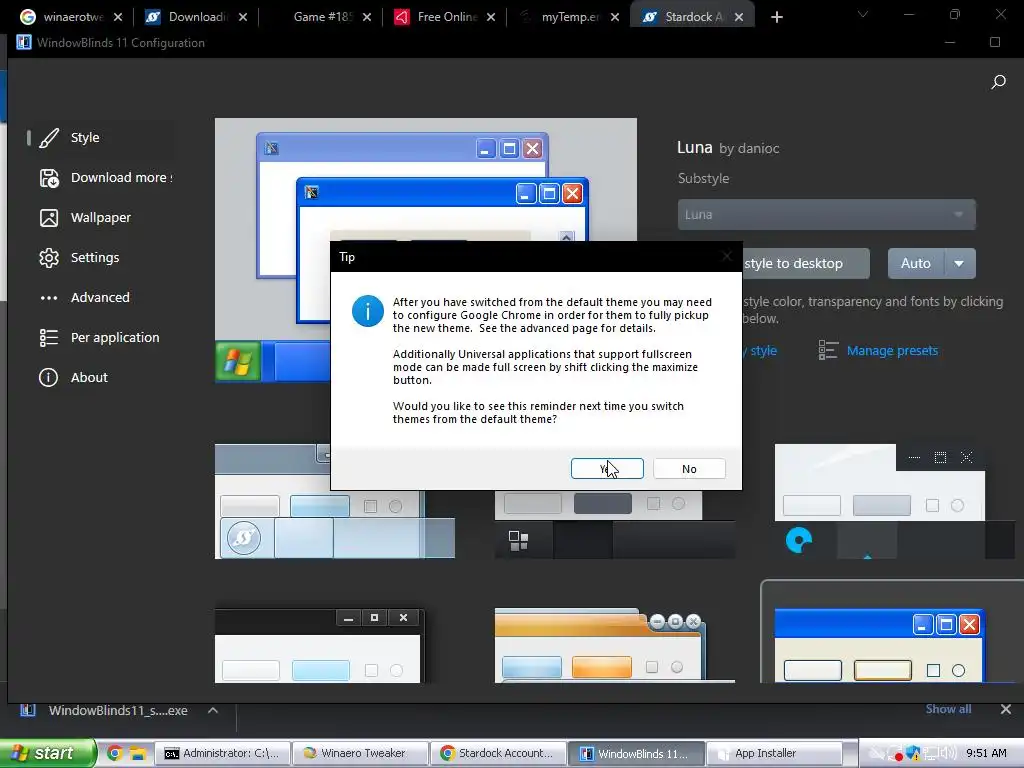Click No in the Tip dialog

pos(689,468)
